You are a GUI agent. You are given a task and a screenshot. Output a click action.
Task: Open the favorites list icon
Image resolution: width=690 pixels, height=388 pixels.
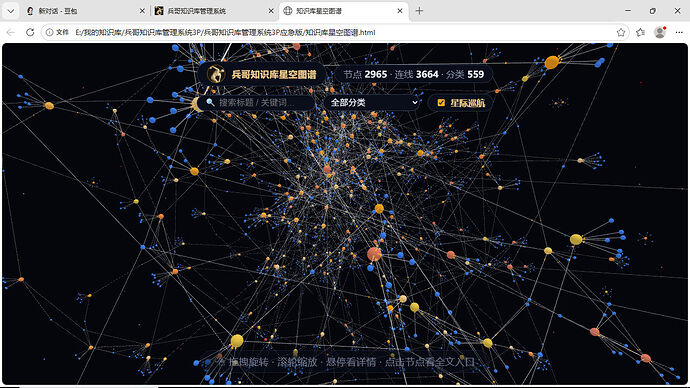[x=640, y=32]
